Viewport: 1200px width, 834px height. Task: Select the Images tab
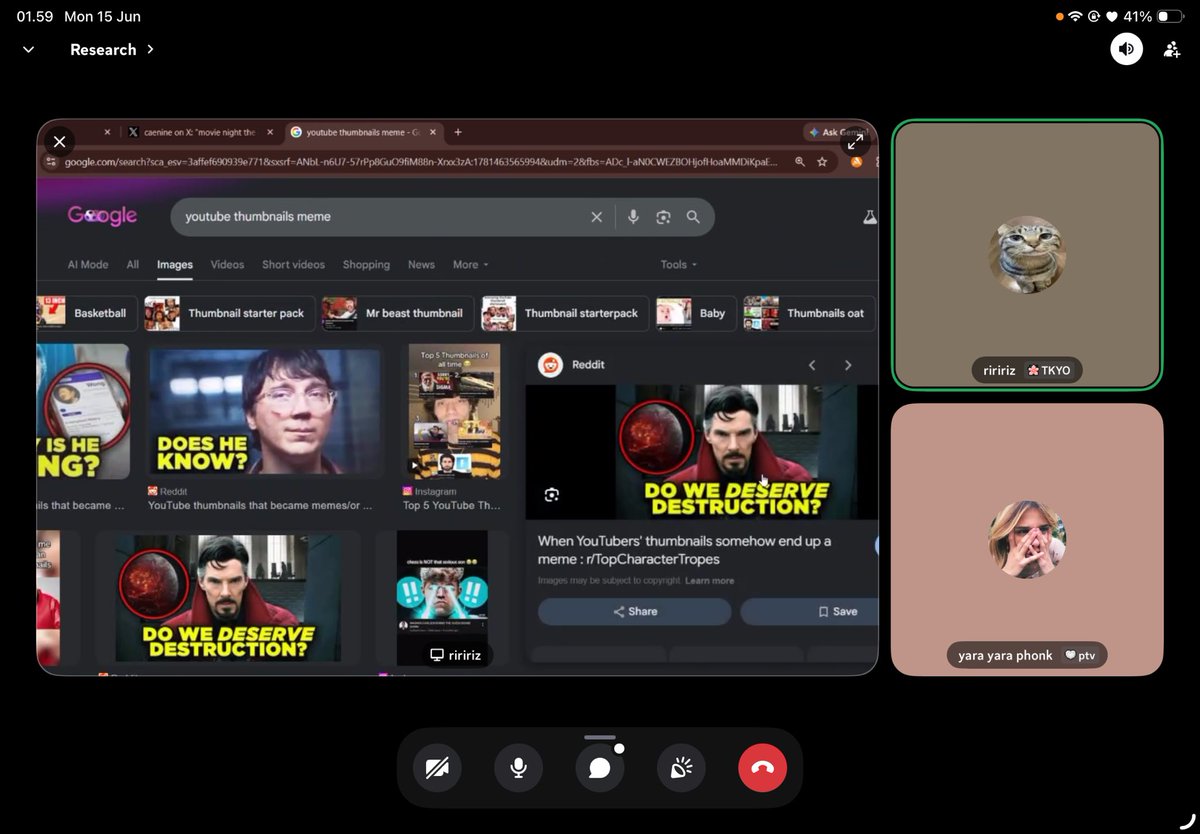[x=175, y=265]
